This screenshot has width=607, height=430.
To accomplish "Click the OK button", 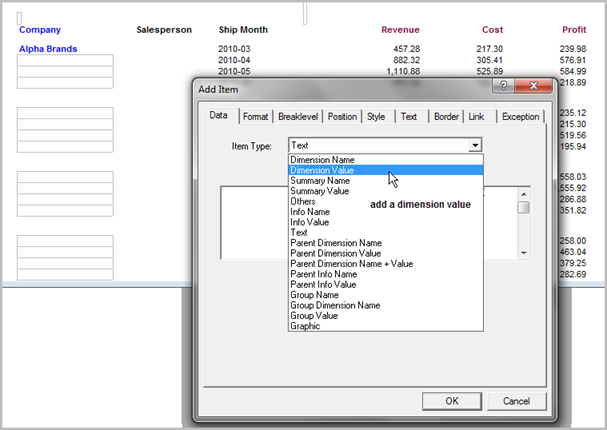I will [452, 401].
